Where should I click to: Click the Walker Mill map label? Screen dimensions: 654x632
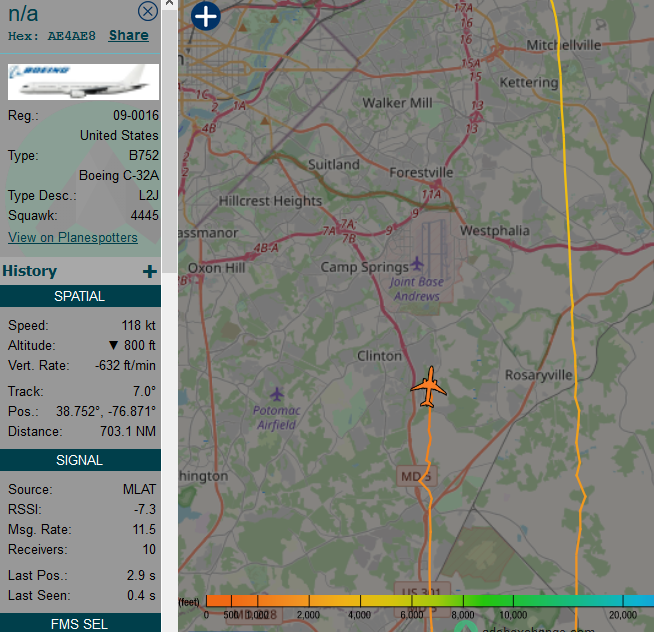[x=397, y=103]
